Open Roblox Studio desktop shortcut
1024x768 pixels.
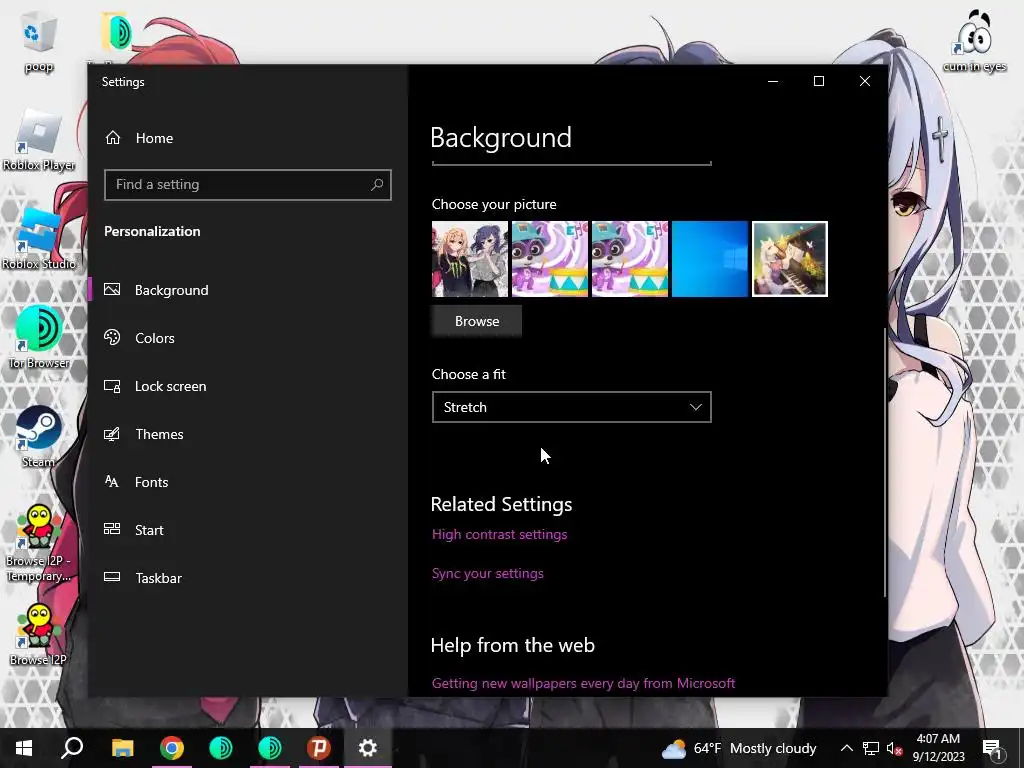pos(39,239)
